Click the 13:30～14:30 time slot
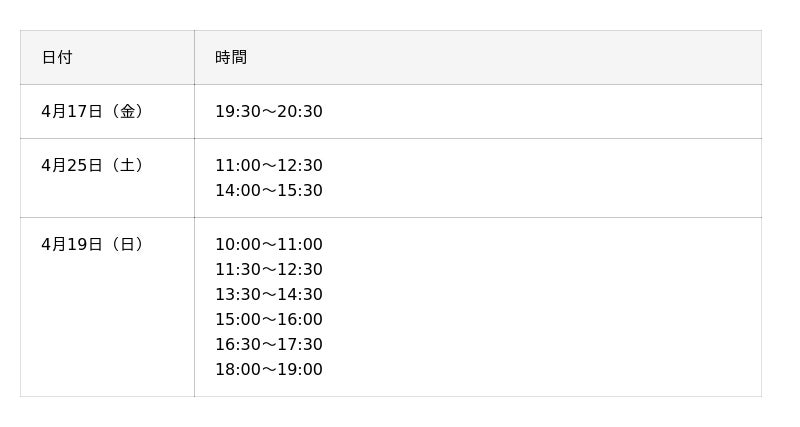 tap(268, 294)
